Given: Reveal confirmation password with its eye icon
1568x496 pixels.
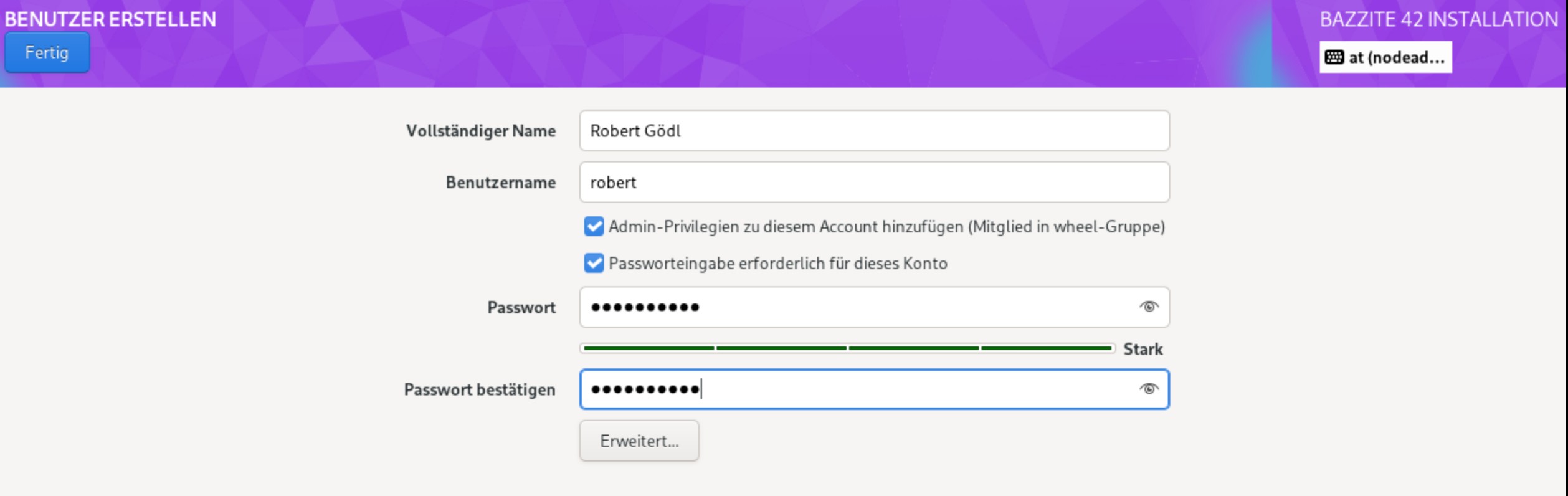Looking at the screenshot, I should [x=1148, y=389].
